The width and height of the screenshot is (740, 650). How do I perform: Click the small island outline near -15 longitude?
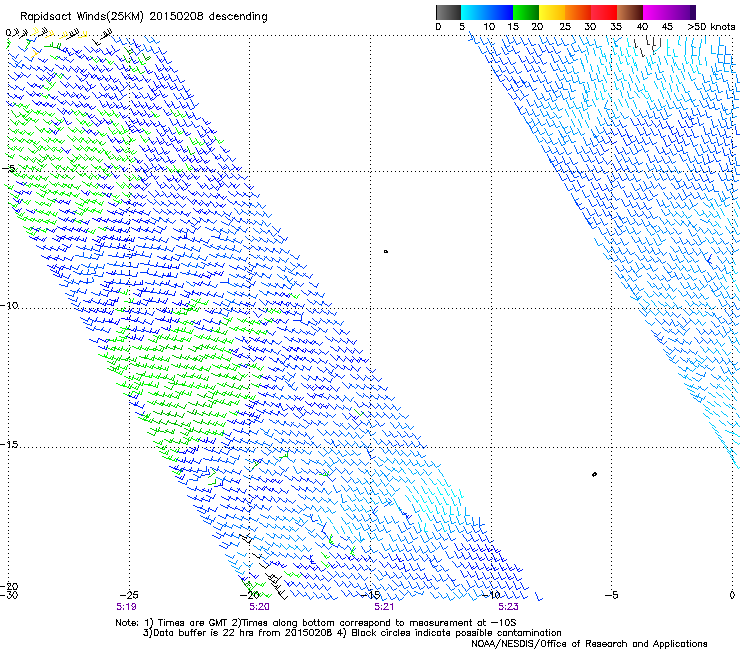coord(386,252)
